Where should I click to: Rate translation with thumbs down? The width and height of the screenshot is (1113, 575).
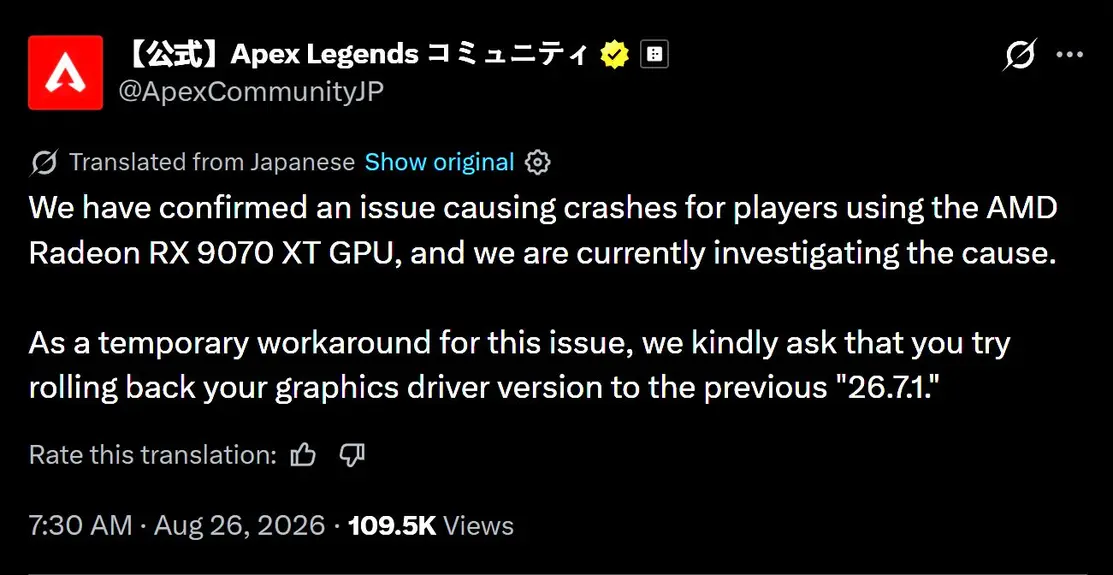352,454
